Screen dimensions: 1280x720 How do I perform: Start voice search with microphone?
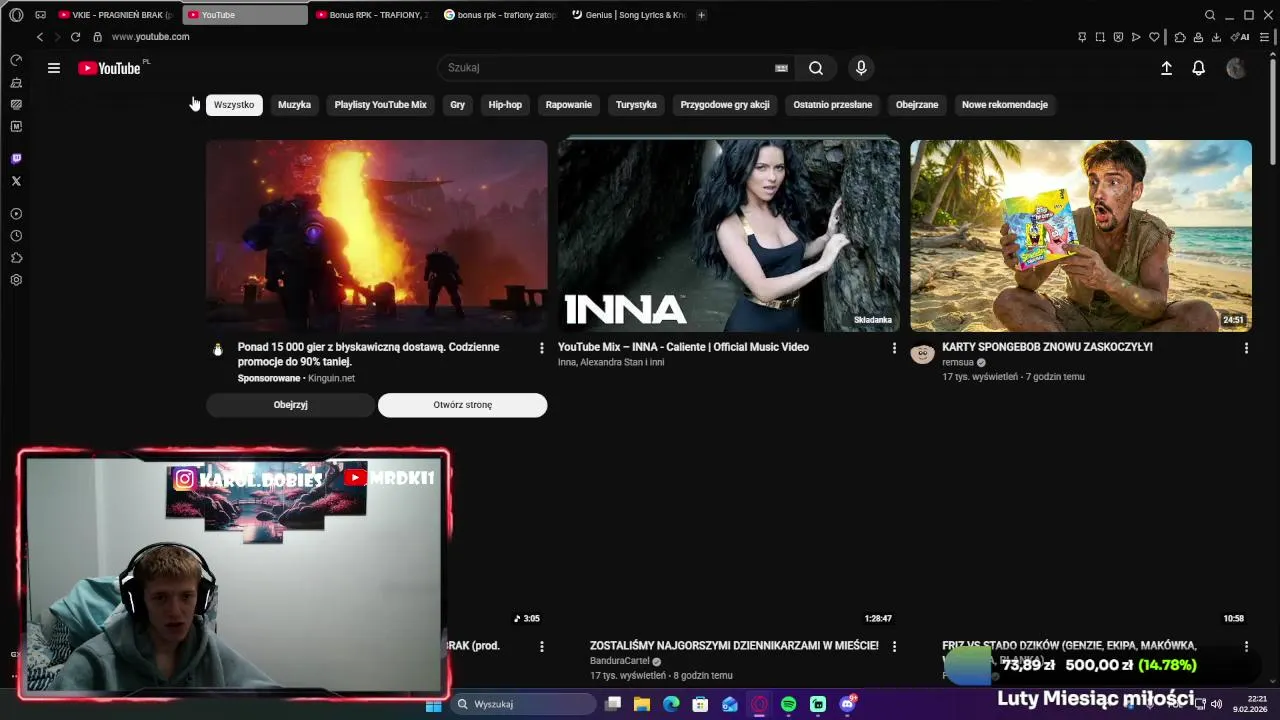[x=861, y=68]
